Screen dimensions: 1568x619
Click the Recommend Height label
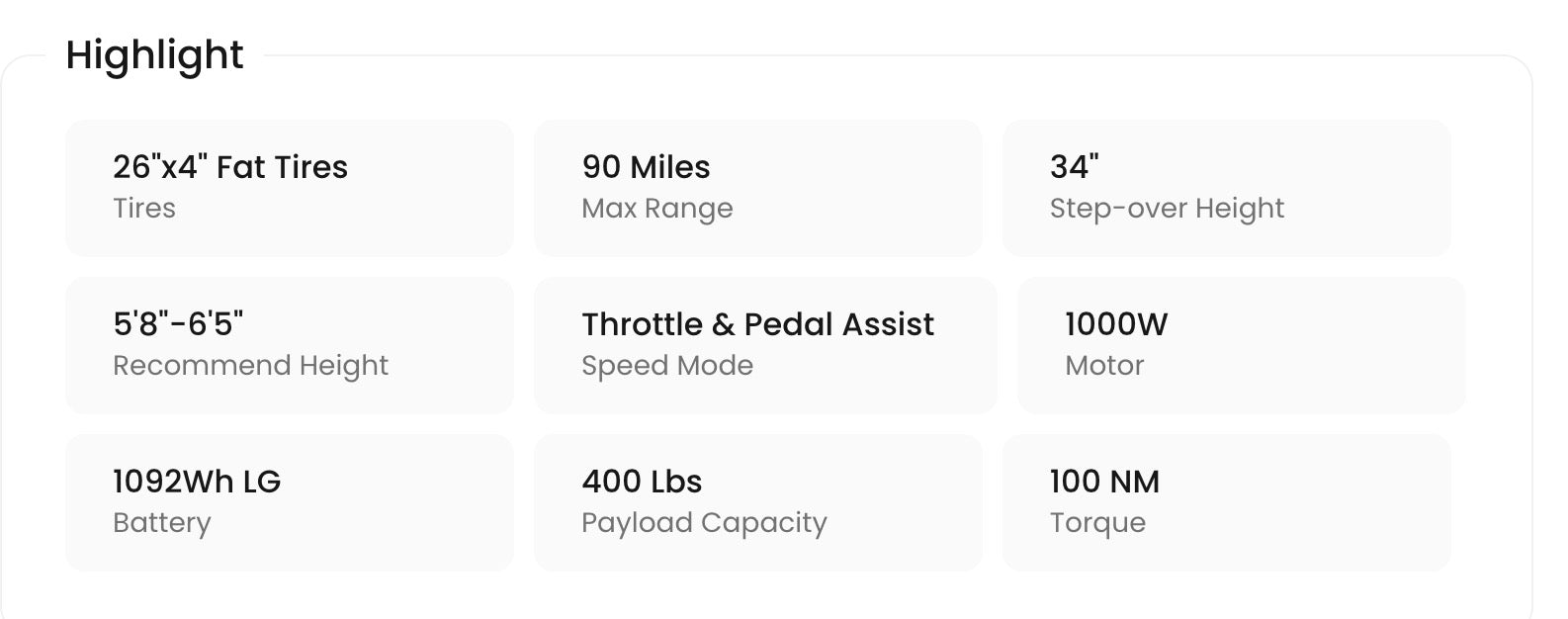[250, 366]
